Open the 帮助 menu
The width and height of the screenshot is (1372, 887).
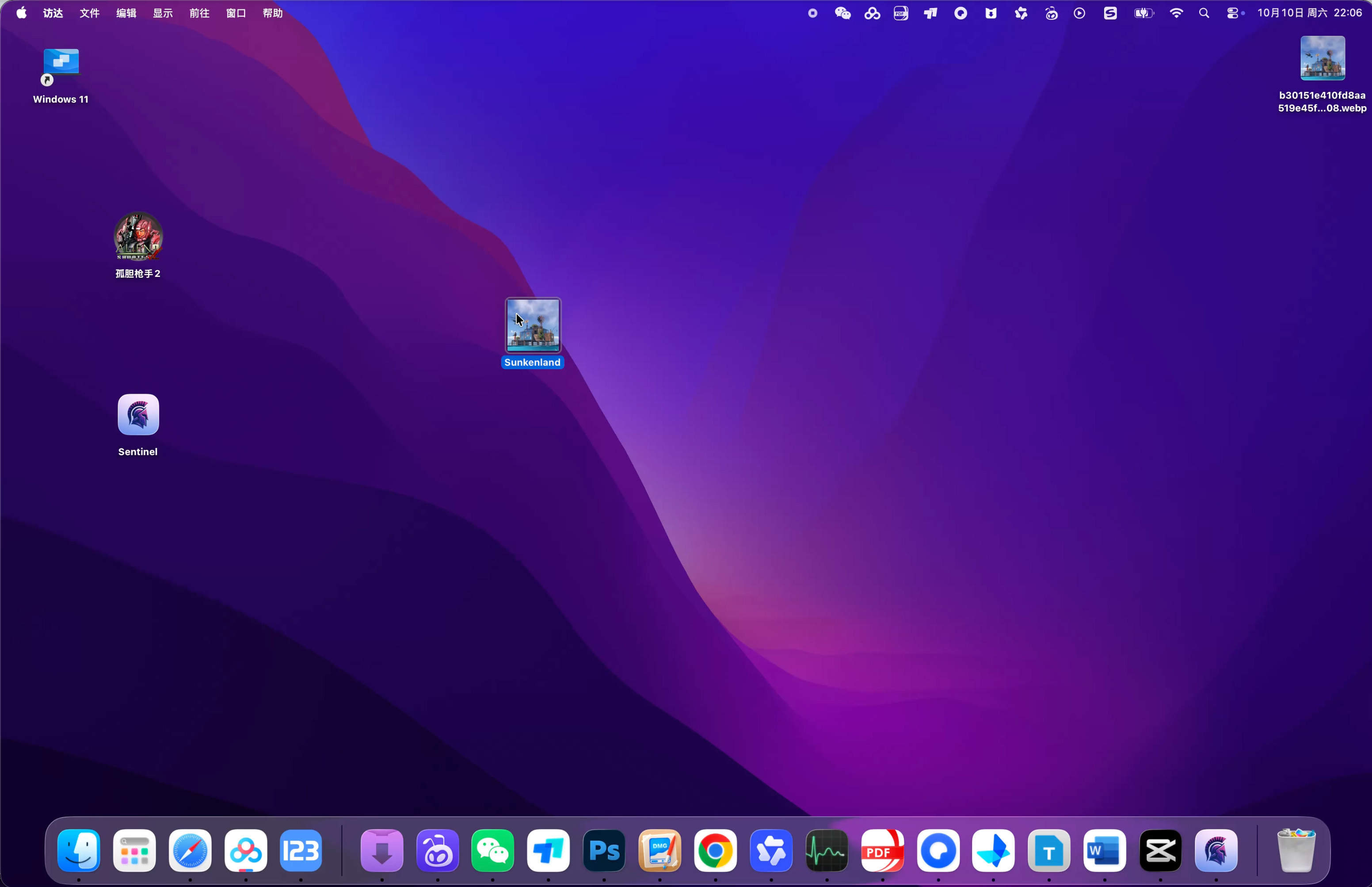pyautogui.click(x=273, y=13)
